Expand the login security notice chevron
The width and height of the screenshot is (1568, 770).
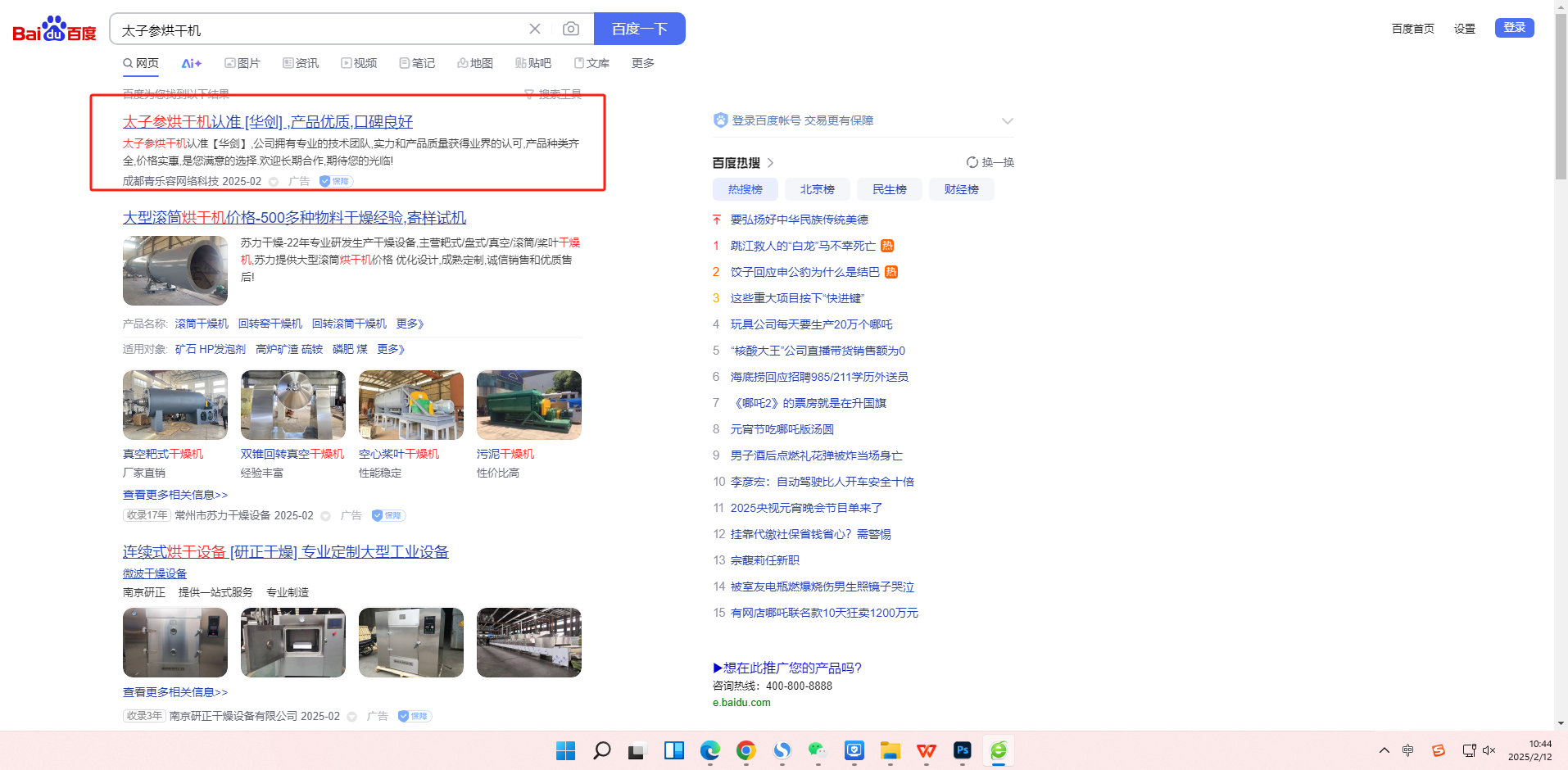click(1007, 121)
